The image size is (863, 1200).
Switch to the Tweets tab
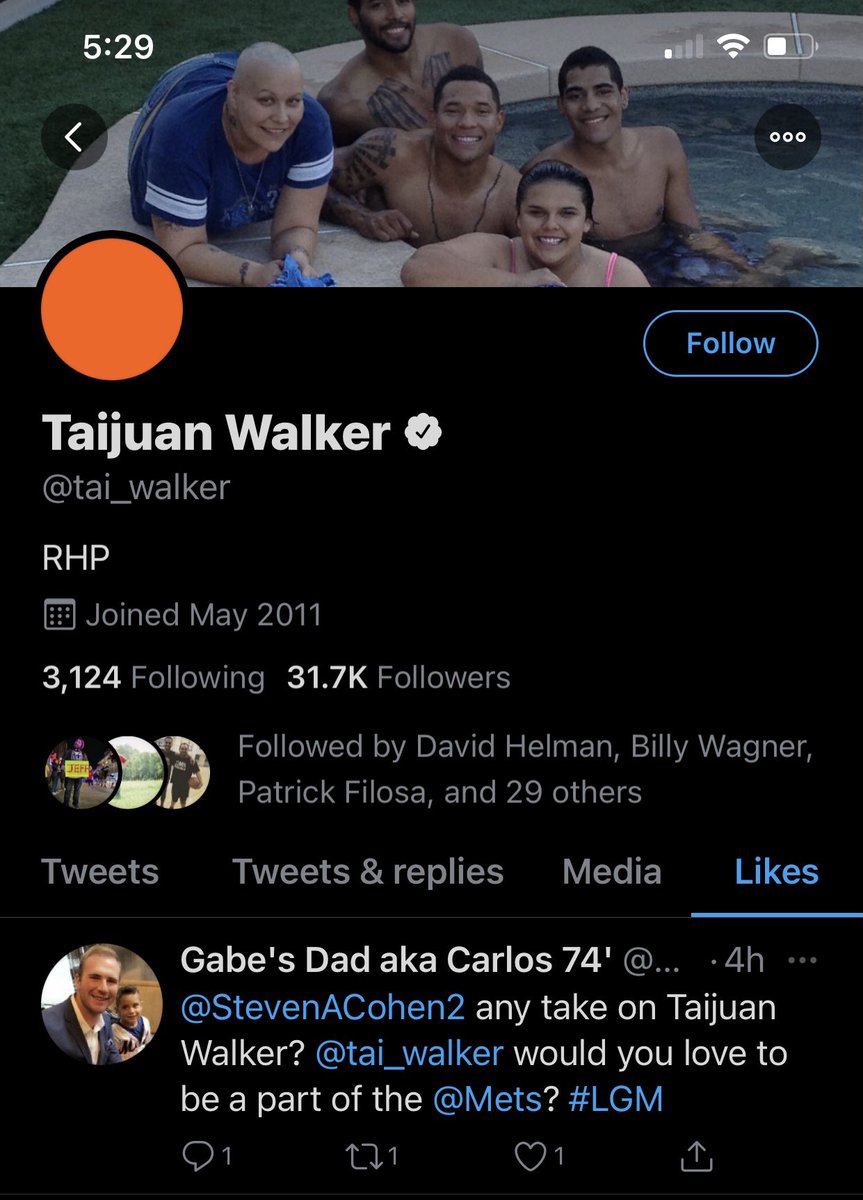point(100,871)
